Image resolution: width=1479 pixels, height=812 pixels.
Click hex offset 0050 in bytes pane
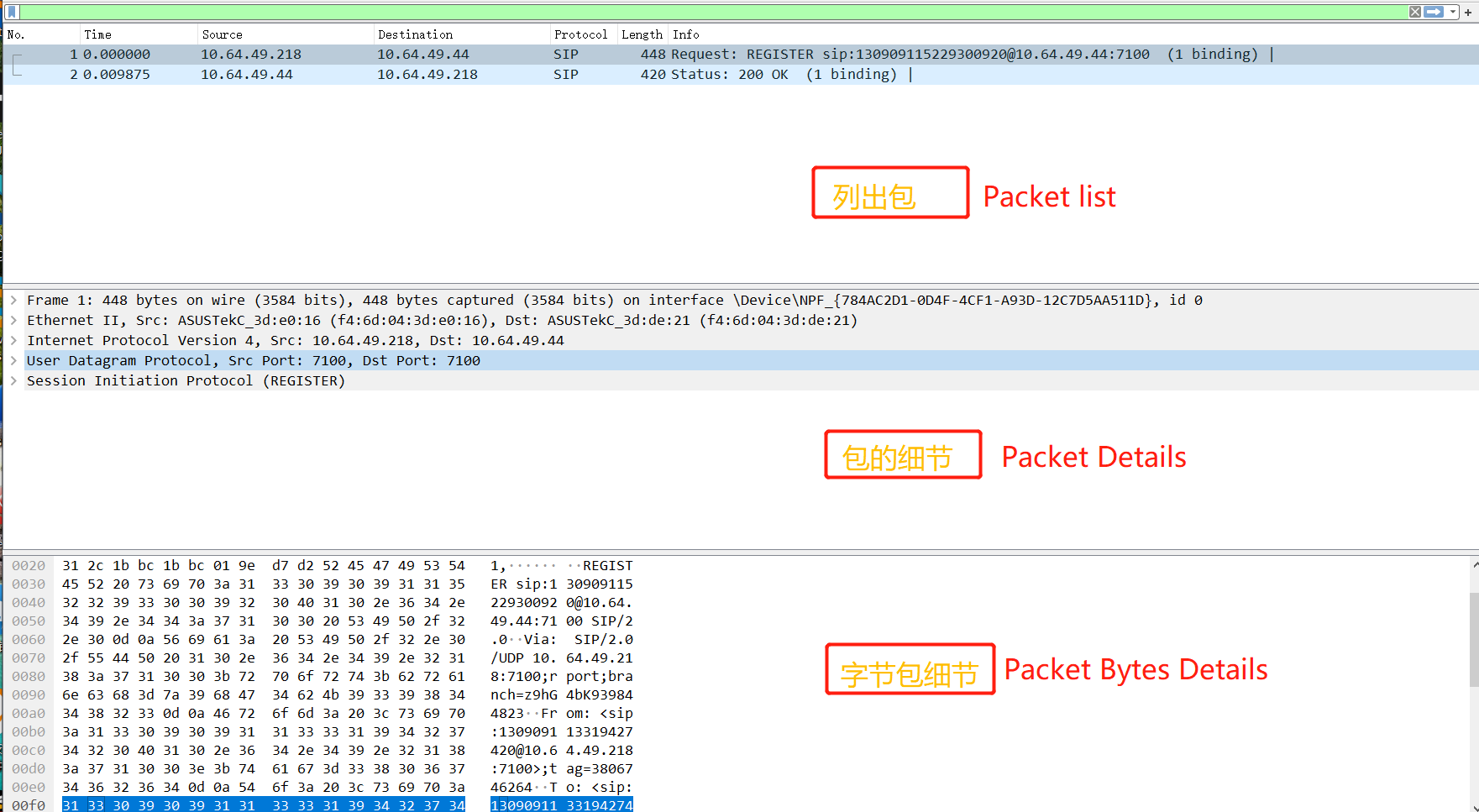[x=29, y=621]
